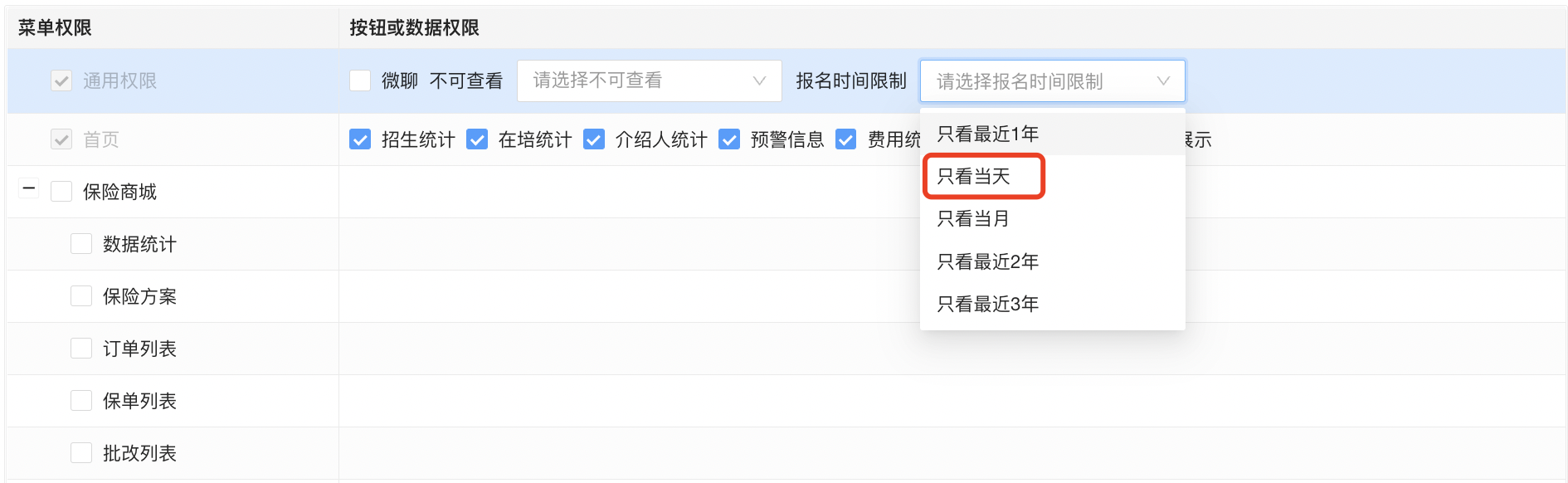
Task: Toggle the 费用统计 checkbox
Action: click(846, 139)
